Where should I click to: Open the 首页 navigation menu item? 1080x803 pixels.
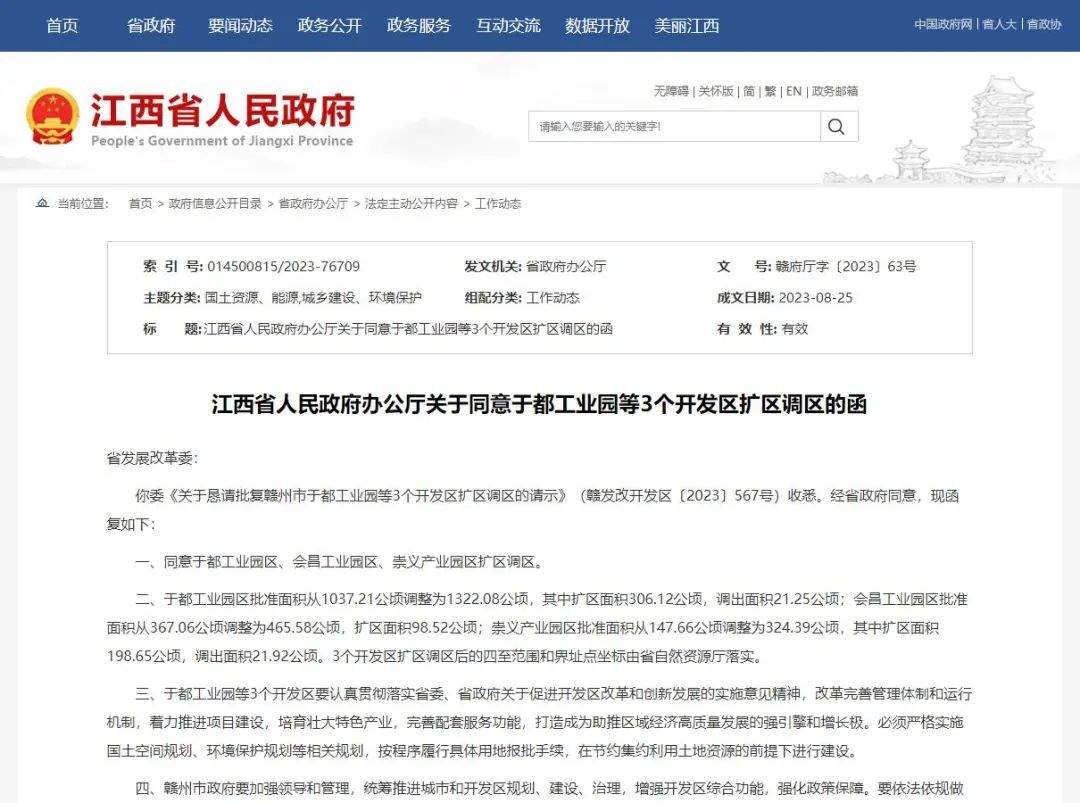point(62,25)
